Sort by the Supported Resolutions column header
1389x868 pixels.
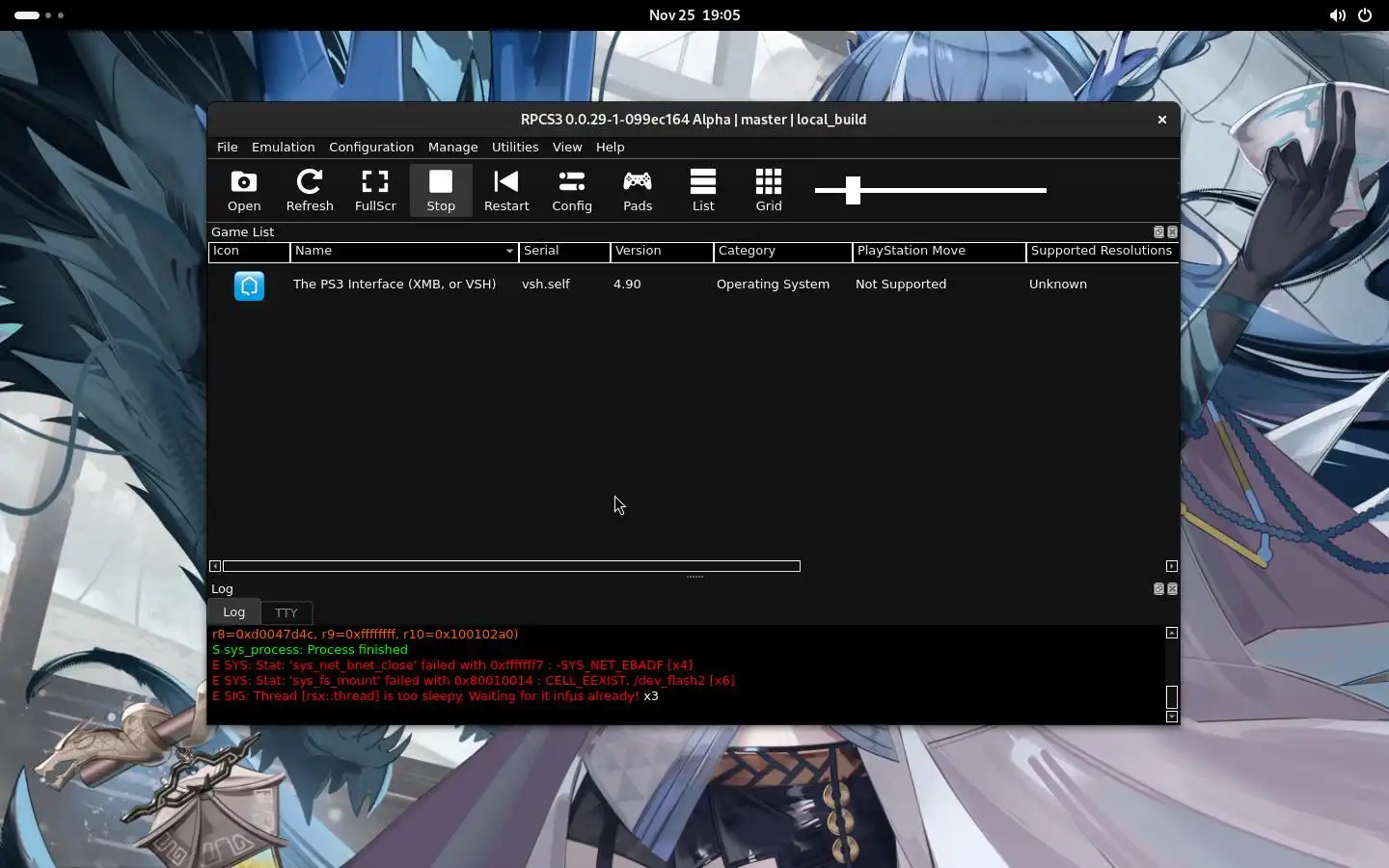(1103, 251)
